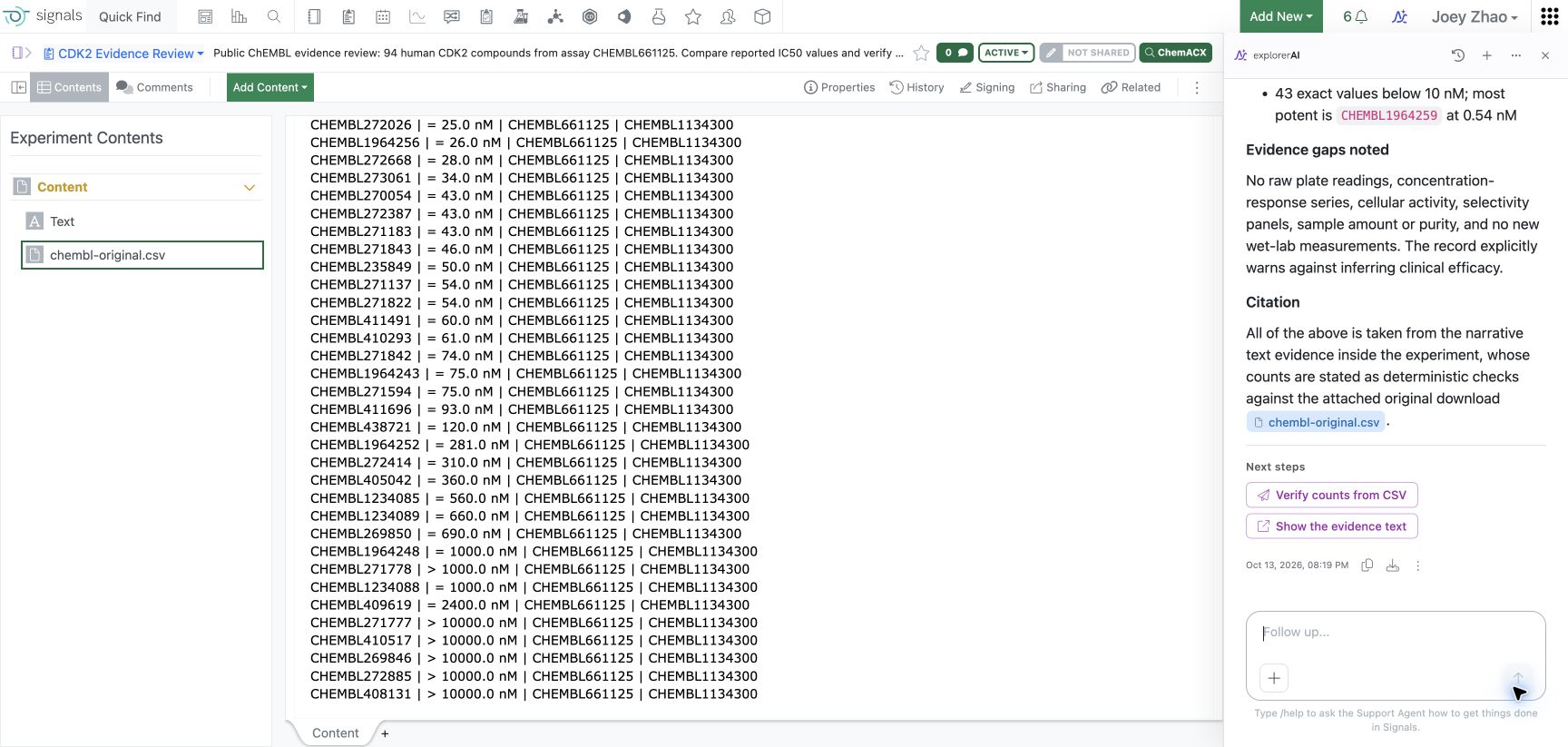Click the Verify counts from CSV button

pos(1332,495)
